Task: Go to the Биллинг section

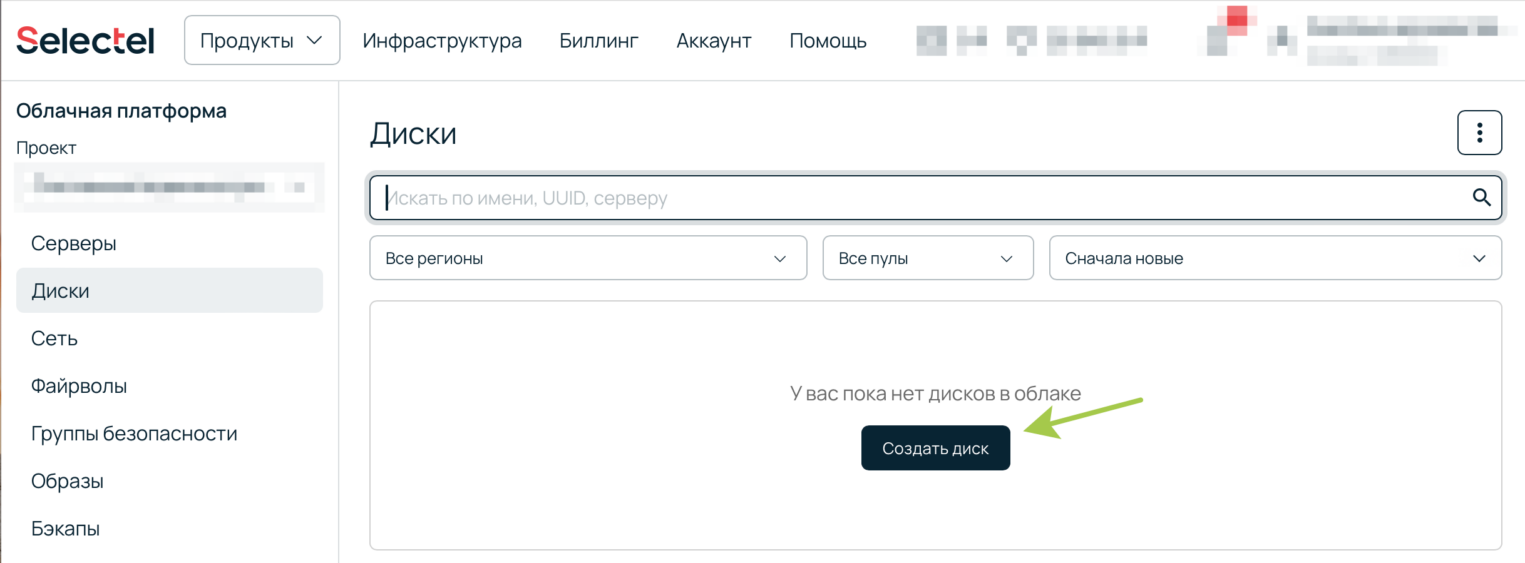Action: tap(599, 41)
